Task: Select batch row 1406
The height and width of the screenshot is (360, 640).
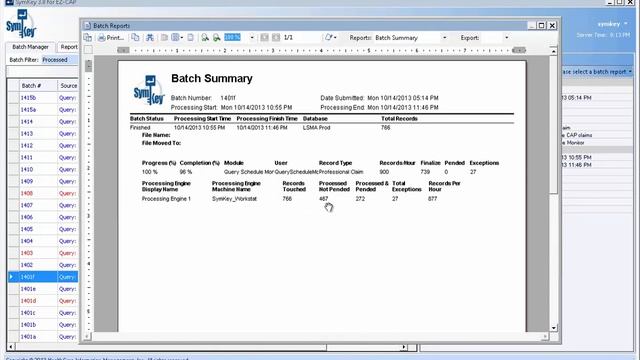Action: [x=43, y=217]
